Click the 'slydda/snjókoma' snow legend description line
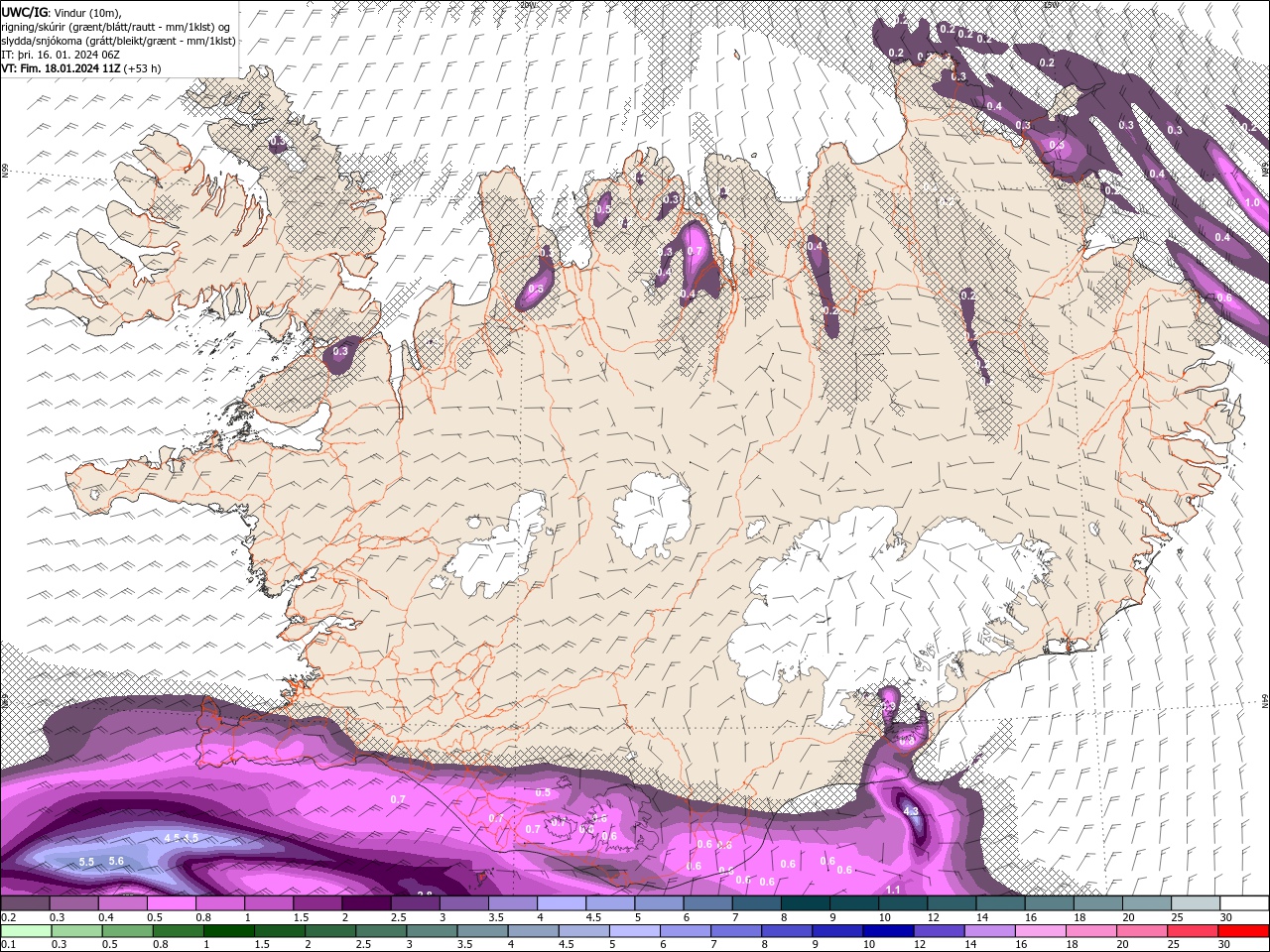The image size is (1270, 952). tap(119, 41)
